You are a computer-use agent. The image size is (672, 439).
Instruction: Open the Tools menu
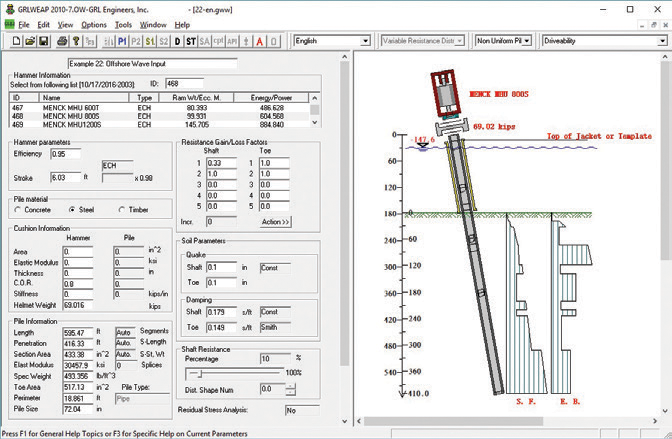pyautogui.click(x=123, y=23)
